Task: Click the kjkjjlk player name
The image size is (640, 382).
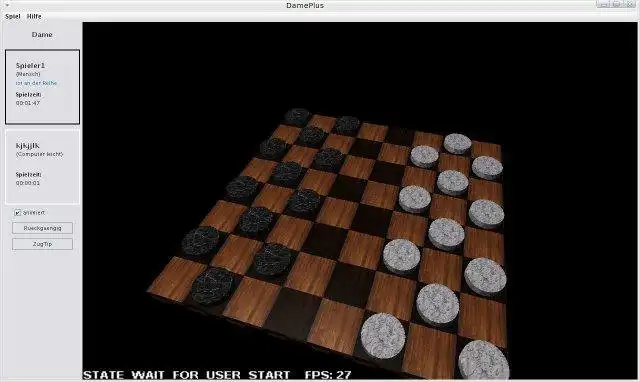Action: (x=28, y=145)
